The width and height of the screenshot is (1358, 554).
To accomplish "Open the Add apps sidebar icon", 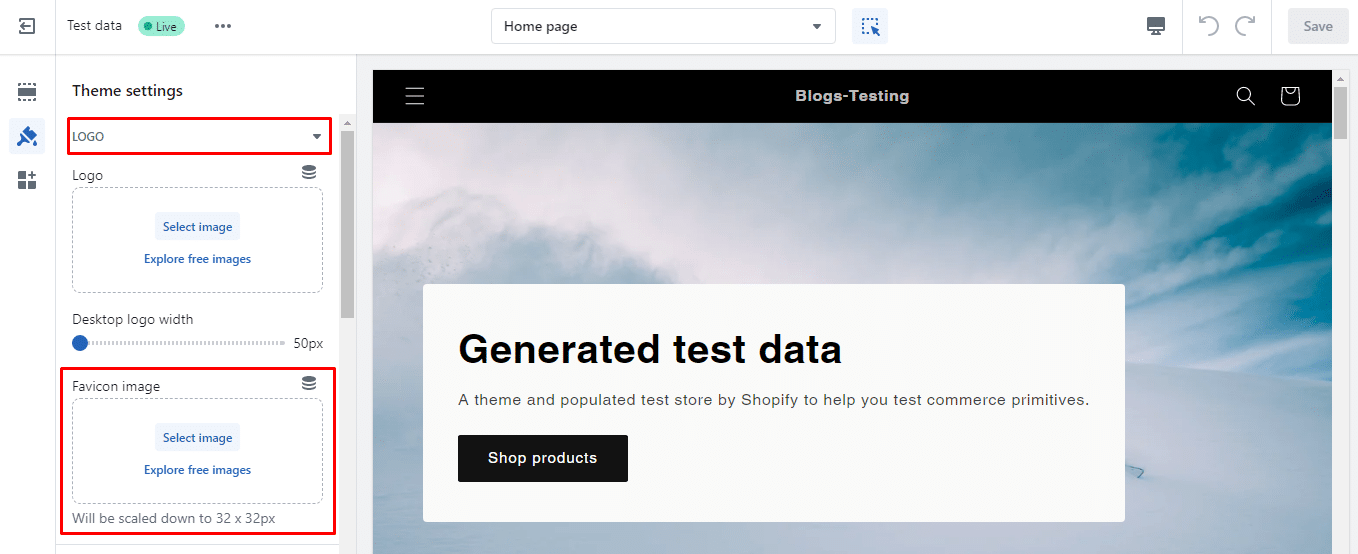I will [x=27, y=180].
